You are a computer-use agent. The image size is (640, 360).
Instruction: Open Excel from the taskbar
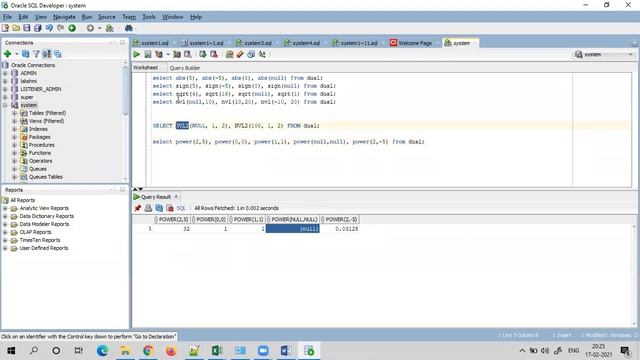coord(217,351)
